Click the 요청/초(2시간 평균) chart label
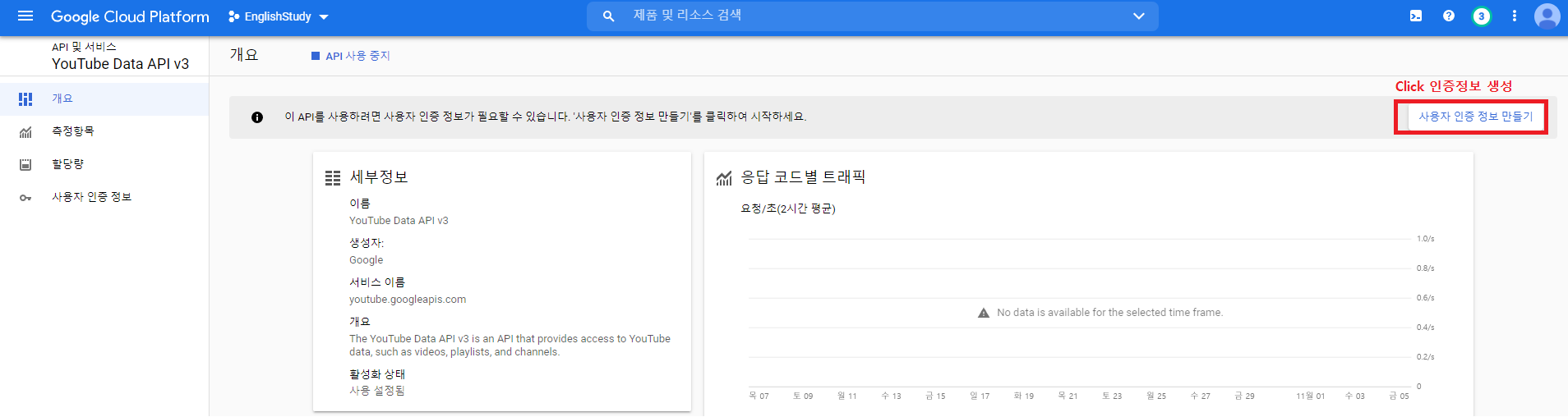Viewport: 1568px width, 417px height. point(788,208)
